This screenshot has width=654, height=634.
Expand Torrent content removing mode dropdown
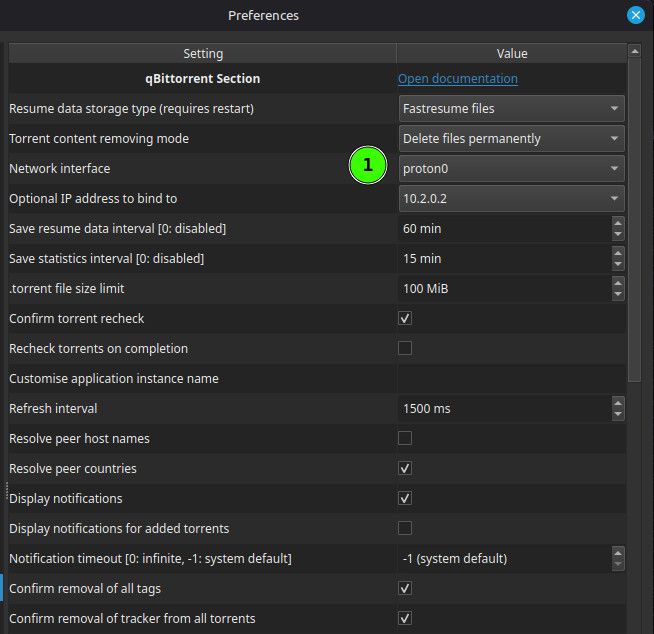tap(511, 138)
